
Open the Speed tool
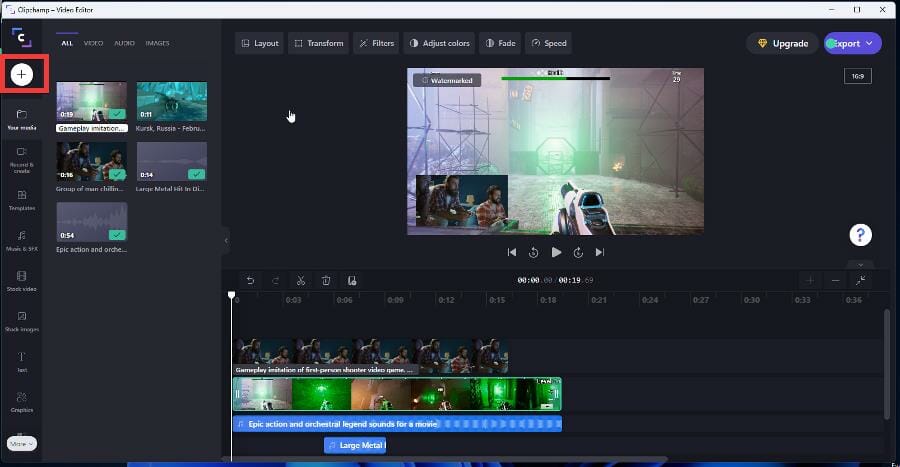(x=548, y=43)
